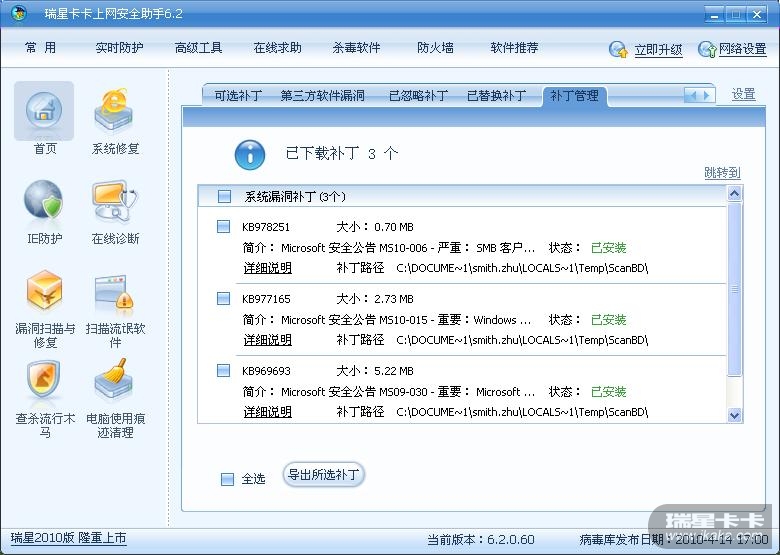Click the 当前版本：6.2.0.60 status text

481,540
